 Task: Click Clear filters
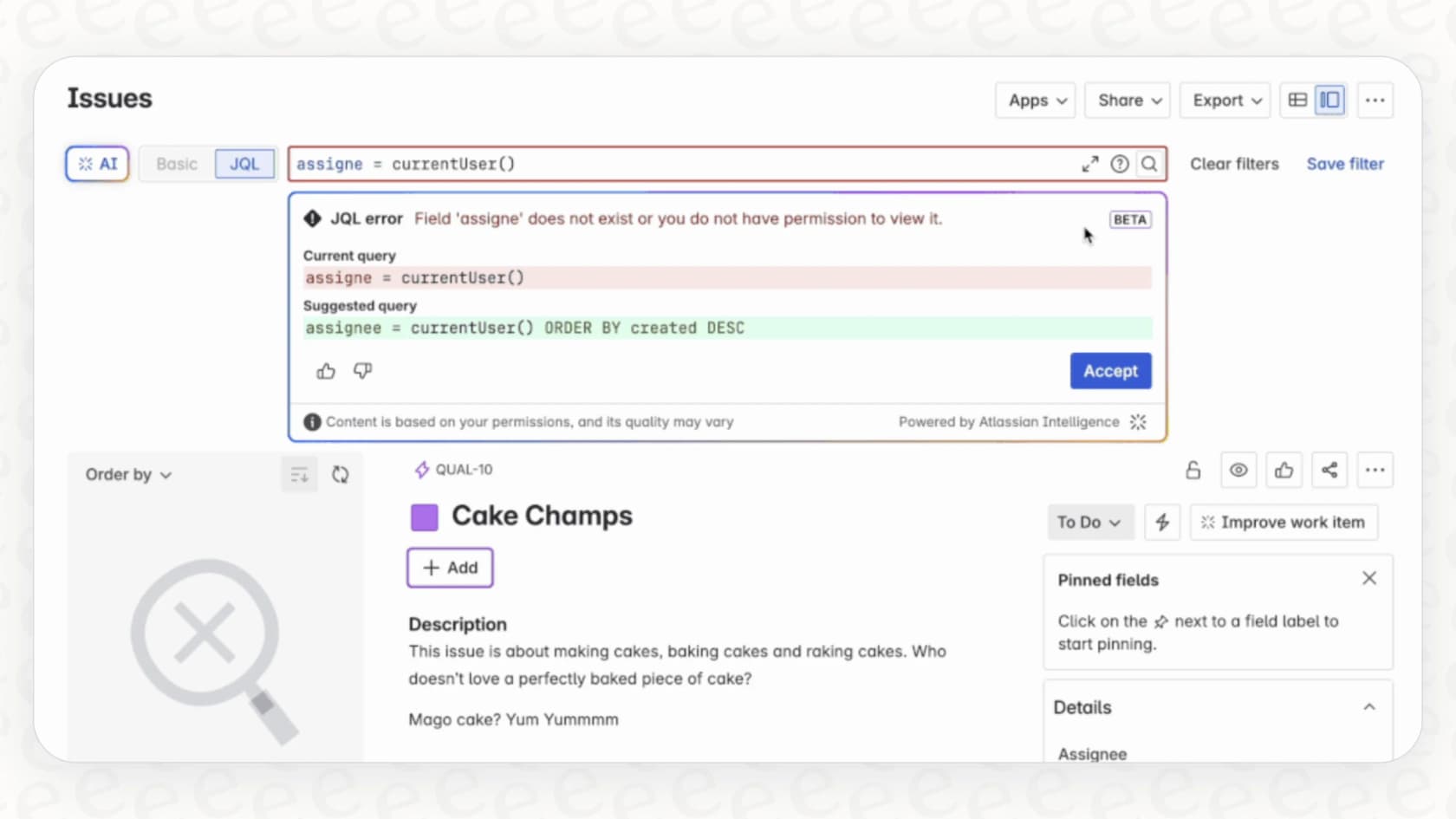[1234, 164]
